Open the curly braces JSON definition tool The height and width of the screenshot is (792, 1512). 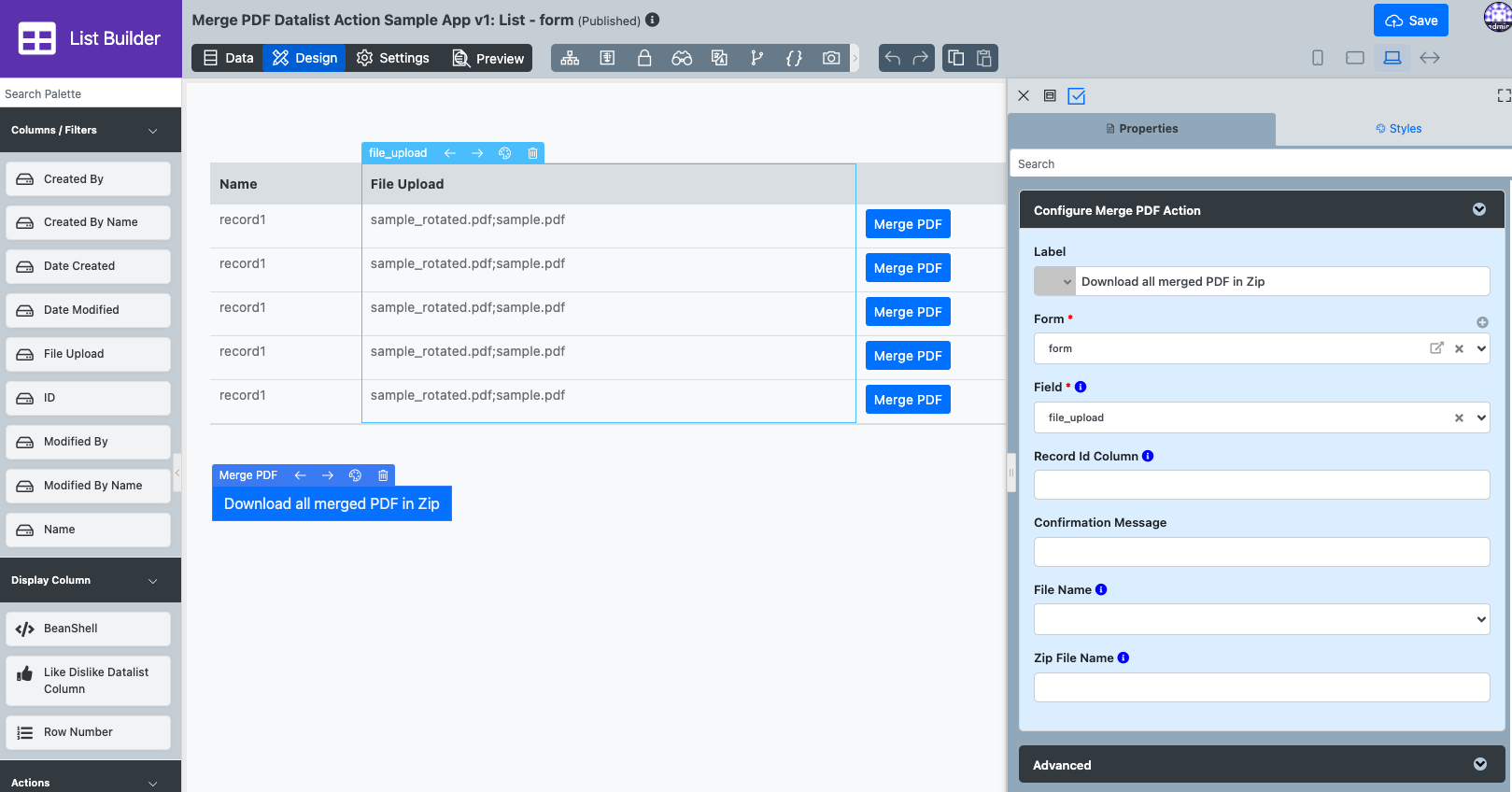[x=794, y=58]
